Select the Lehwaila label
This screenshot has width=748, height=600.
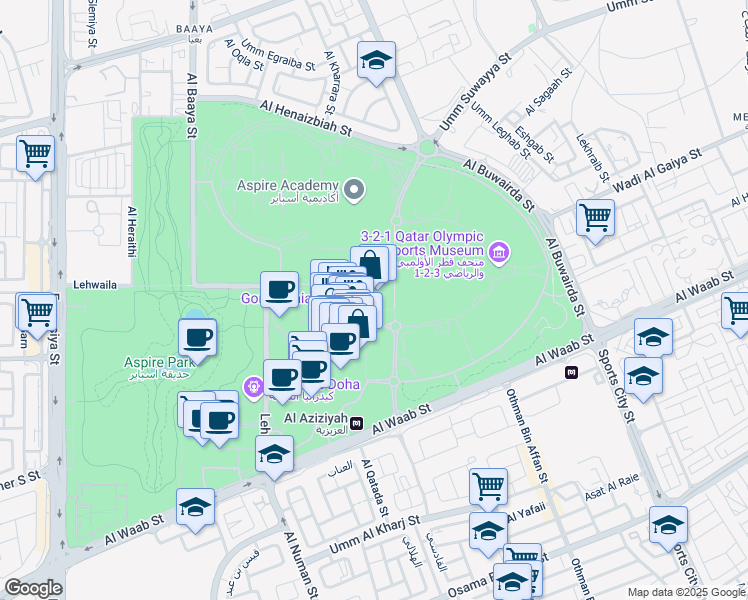(x=95, y=285)
